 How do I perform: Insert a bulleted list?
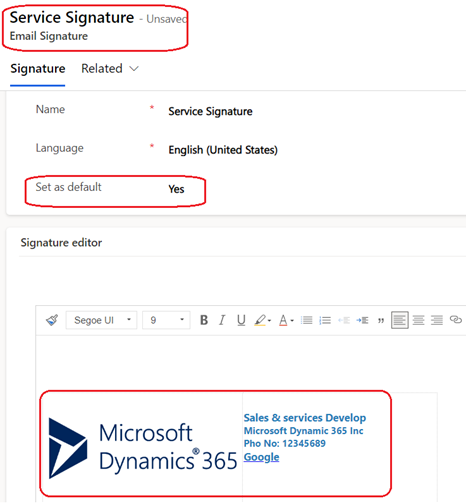coord(306,320)
